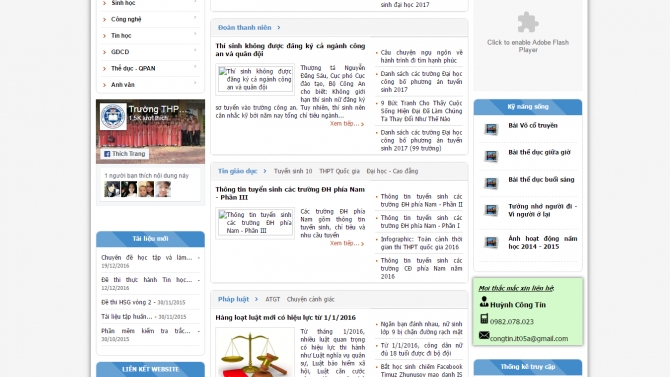Open Infographic: Toàn cảnh thời gian thi link
This screenshot has width=670, height=377.
coord(421,243)
